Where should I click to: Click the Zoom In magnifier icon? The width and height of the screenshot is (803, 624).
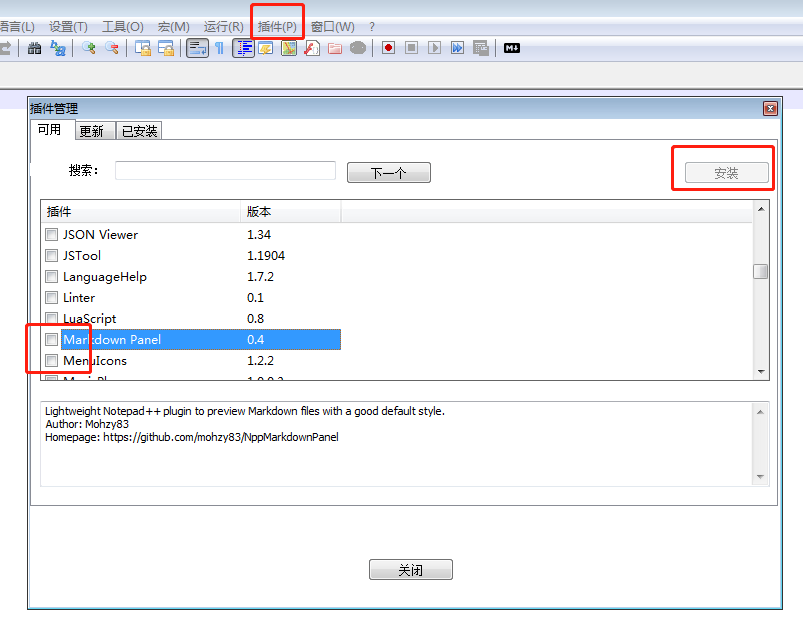coord(88,47)
